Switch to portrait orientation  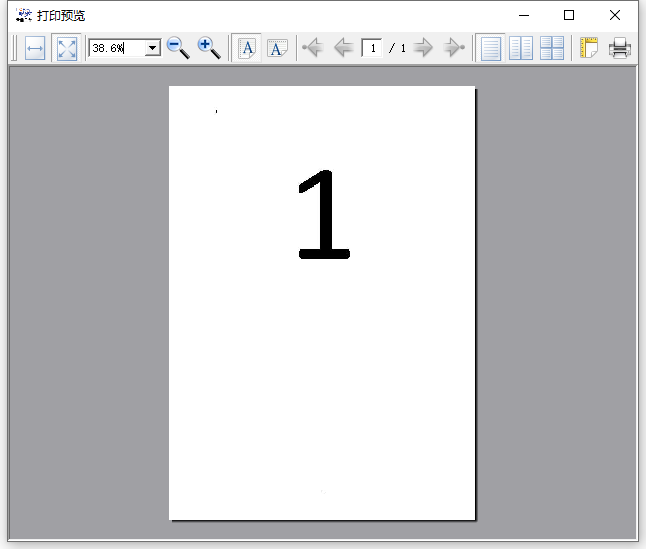[247, 48]
